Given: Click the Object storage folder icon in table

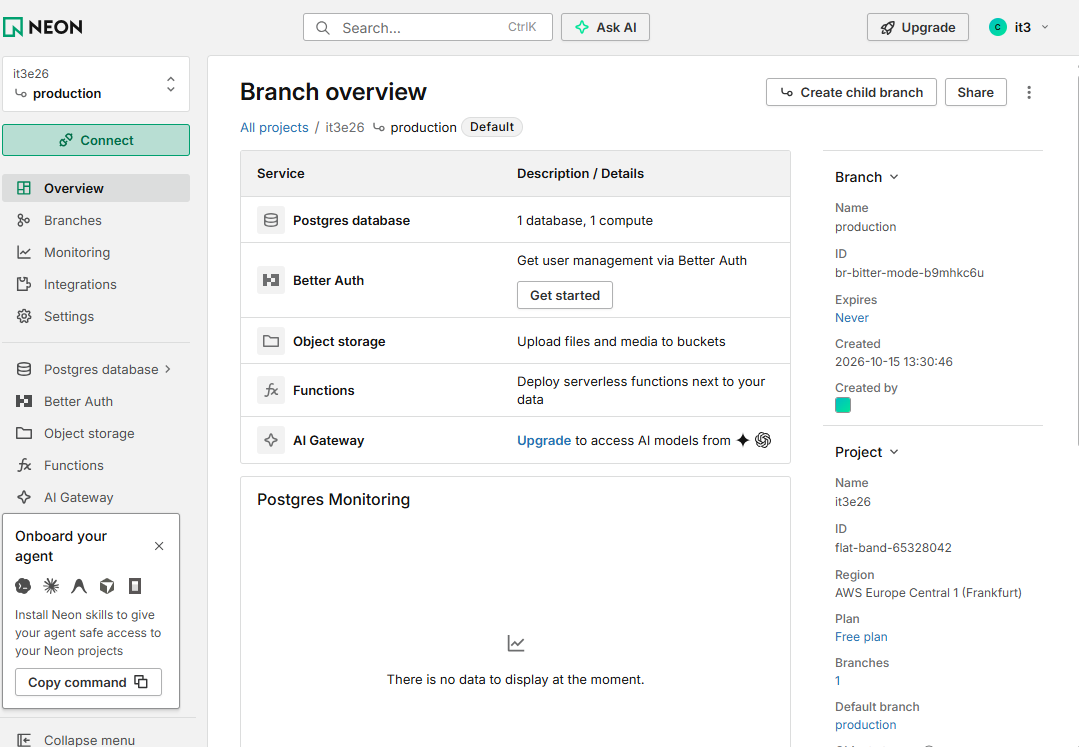Looking at the screenshot, I should (271, 341).
